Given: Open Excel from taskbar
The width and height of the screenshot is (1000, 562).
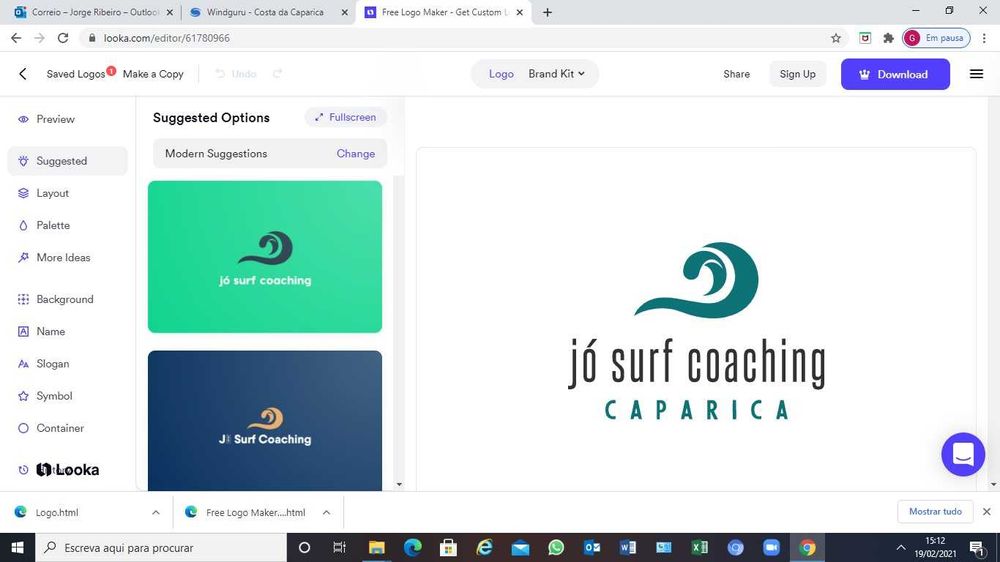Looking at the screenshot, I should pyautogui.click(x=700, y=547).
